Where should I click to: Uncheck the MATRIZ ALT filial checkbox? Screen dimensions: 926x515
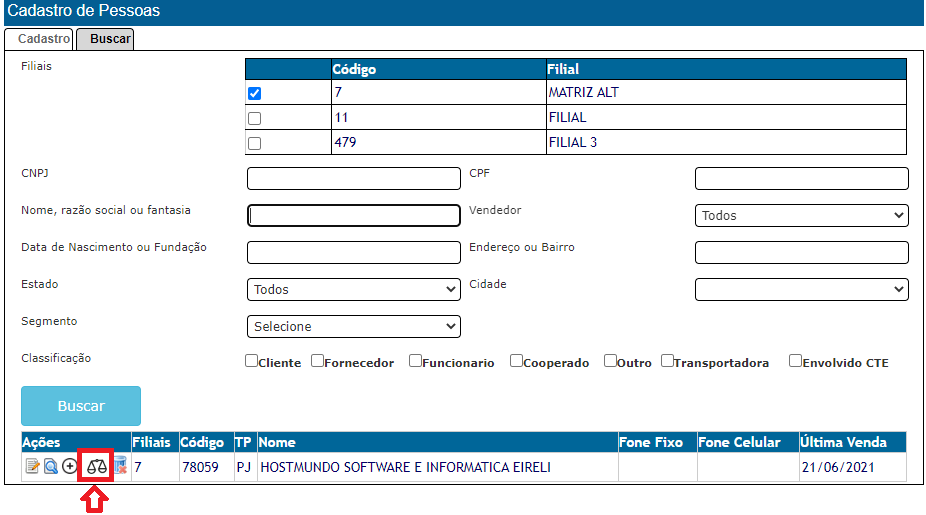[x=255, y=93]
